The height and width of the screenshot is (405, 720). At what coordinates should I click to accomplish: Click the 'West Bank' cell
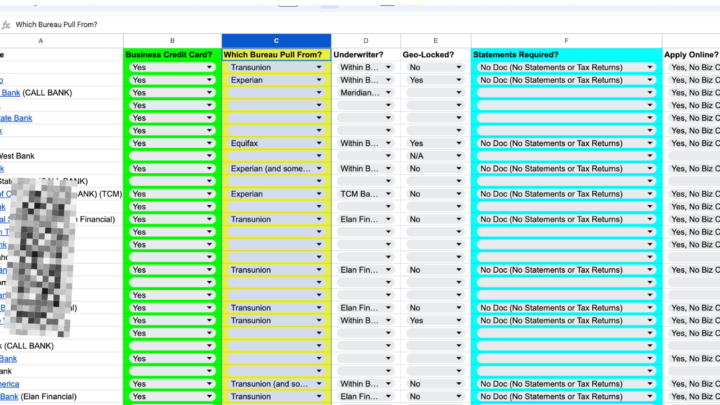point(62,156)
